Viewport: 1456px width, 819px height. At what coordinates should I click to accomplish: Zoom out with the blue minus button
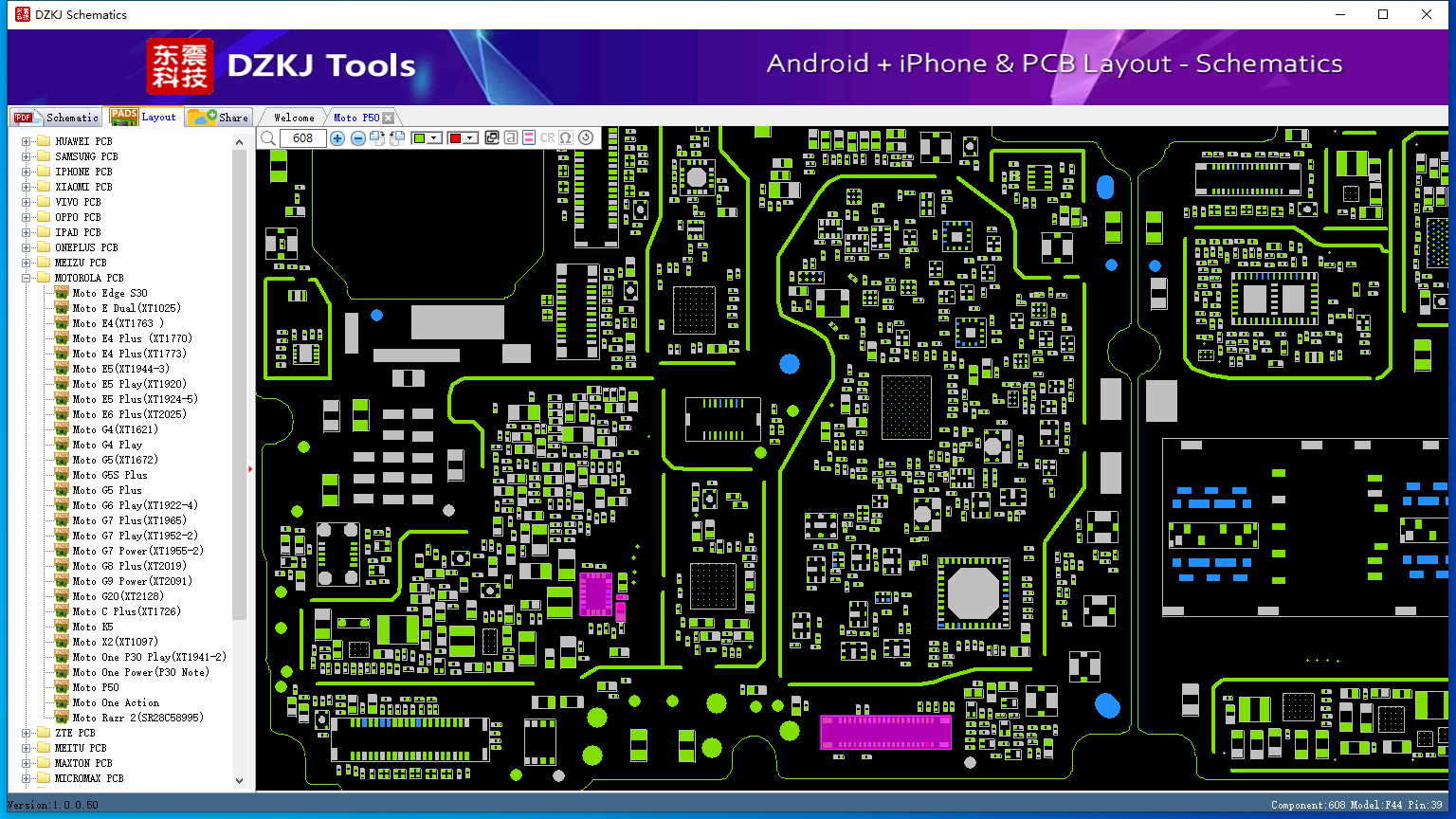pos(357,138)
